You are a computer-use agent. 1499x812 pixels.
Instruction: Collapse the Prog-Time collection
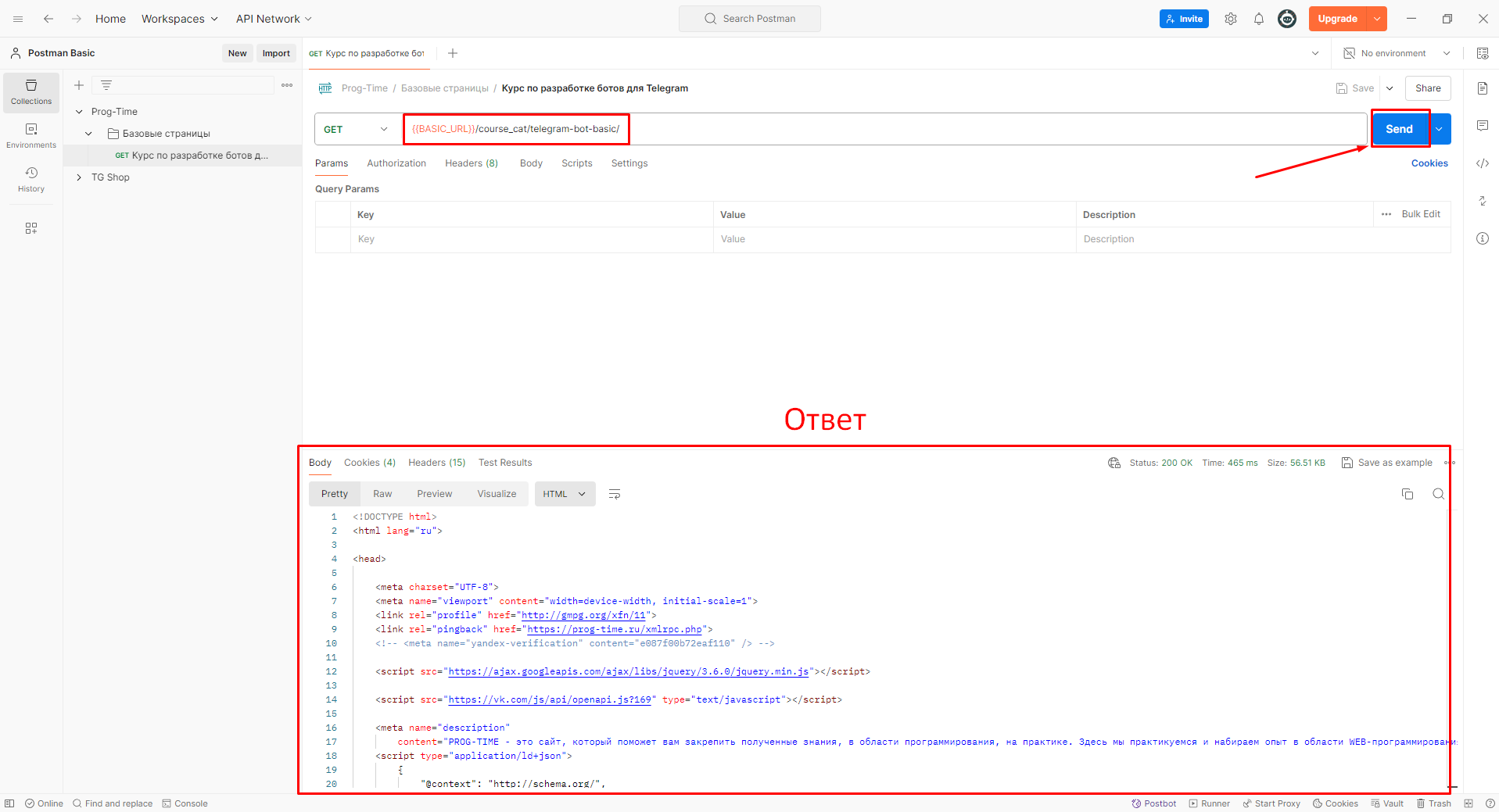pyautogui.click(x=79, y=112)
